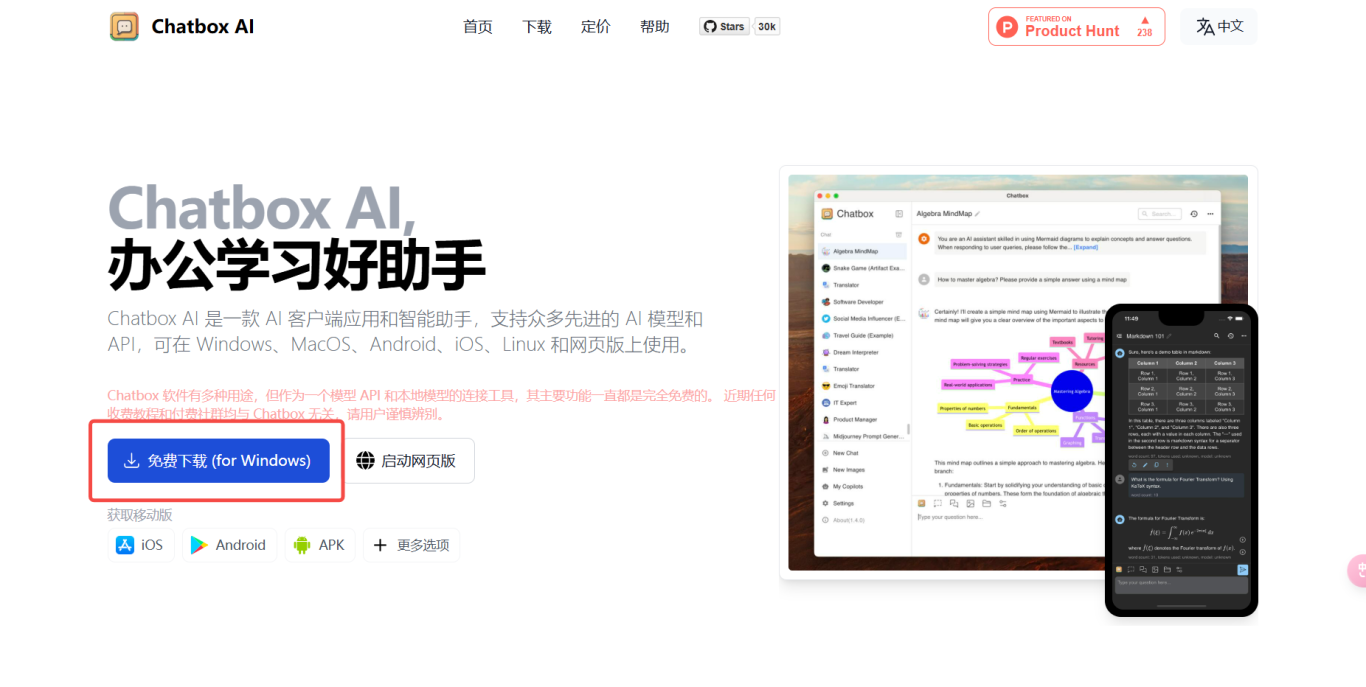The height and width of the screenshot is (687, 1366).
Task: Open the Chatbox AI brand name link
Action: coord(203,27)
